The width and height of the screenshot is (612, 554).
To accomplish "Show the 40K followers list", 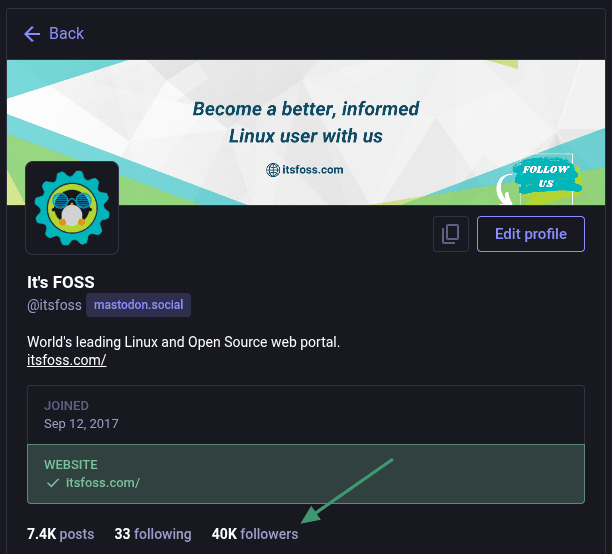I will pos(255,534).
